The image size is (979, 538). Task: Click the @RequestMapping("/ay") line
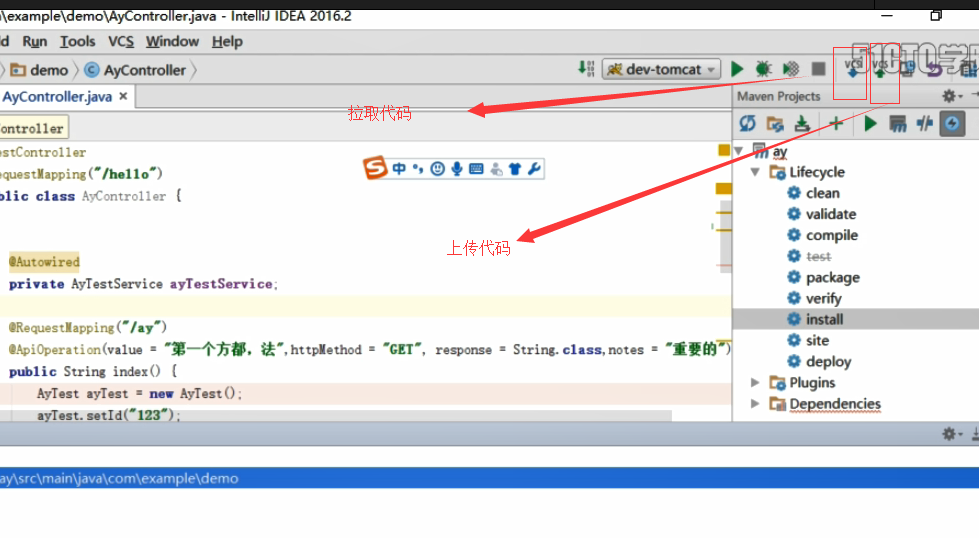pos(87,327)
